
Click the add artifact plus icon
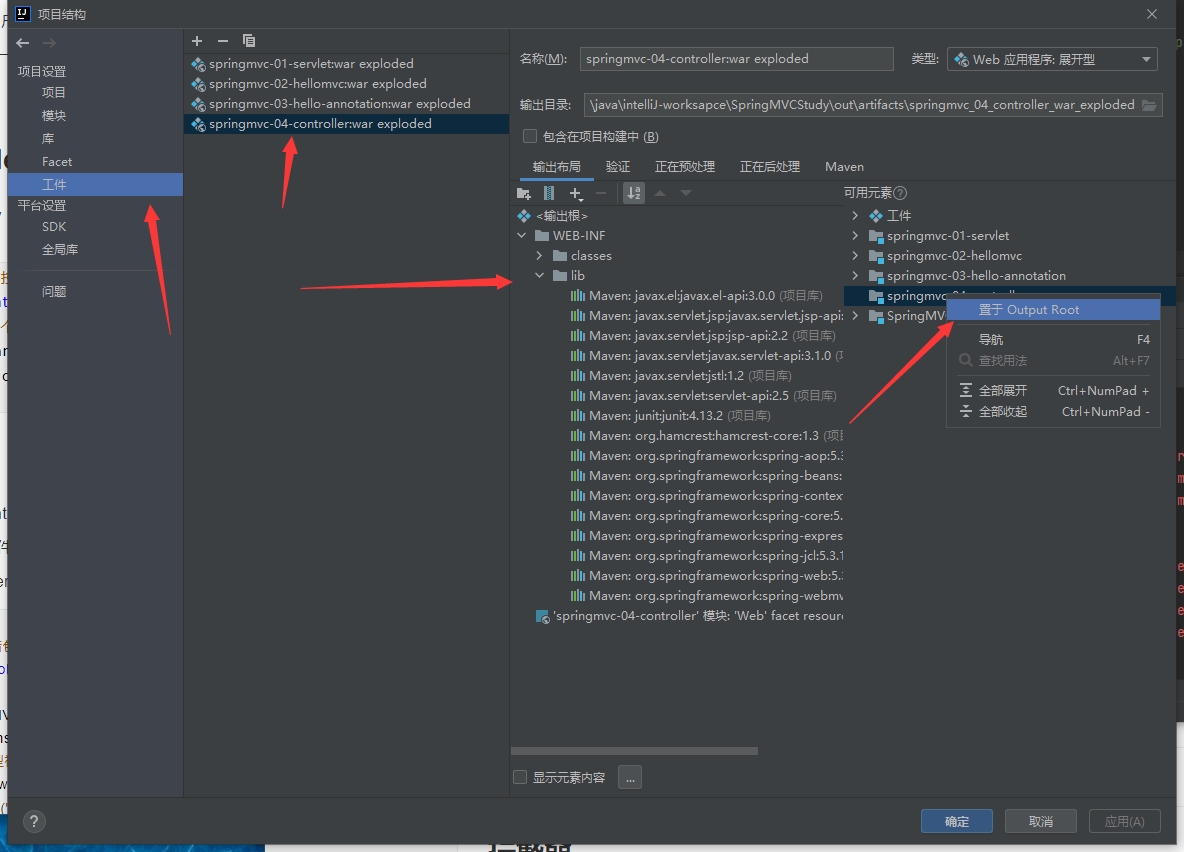click(197, 41)
